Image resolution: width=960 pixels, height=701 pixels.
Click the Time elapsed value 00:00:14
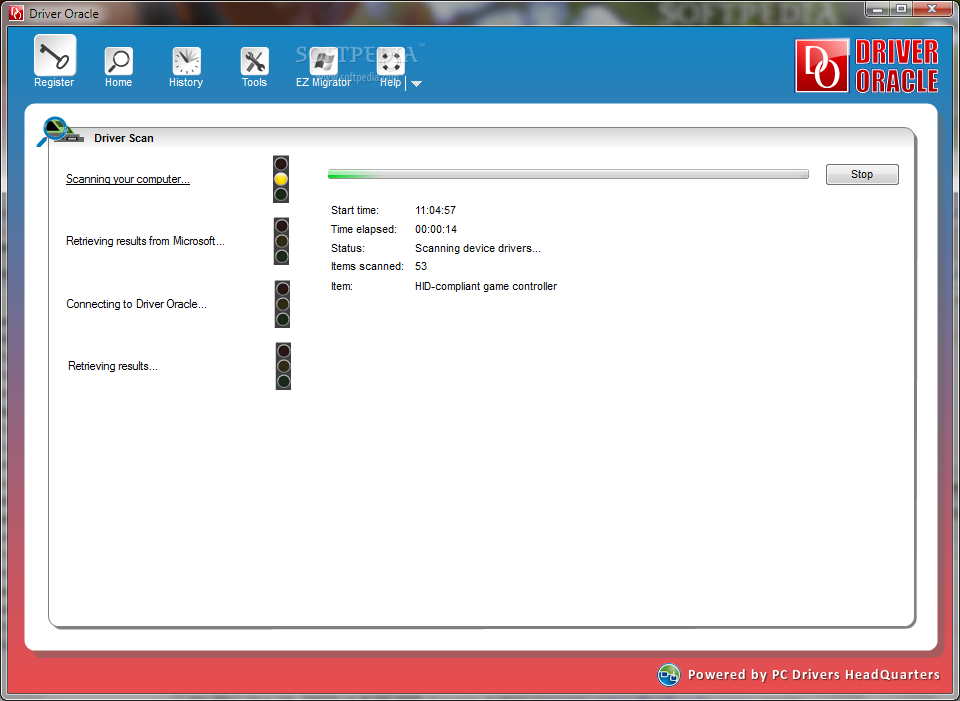point(436,229)
